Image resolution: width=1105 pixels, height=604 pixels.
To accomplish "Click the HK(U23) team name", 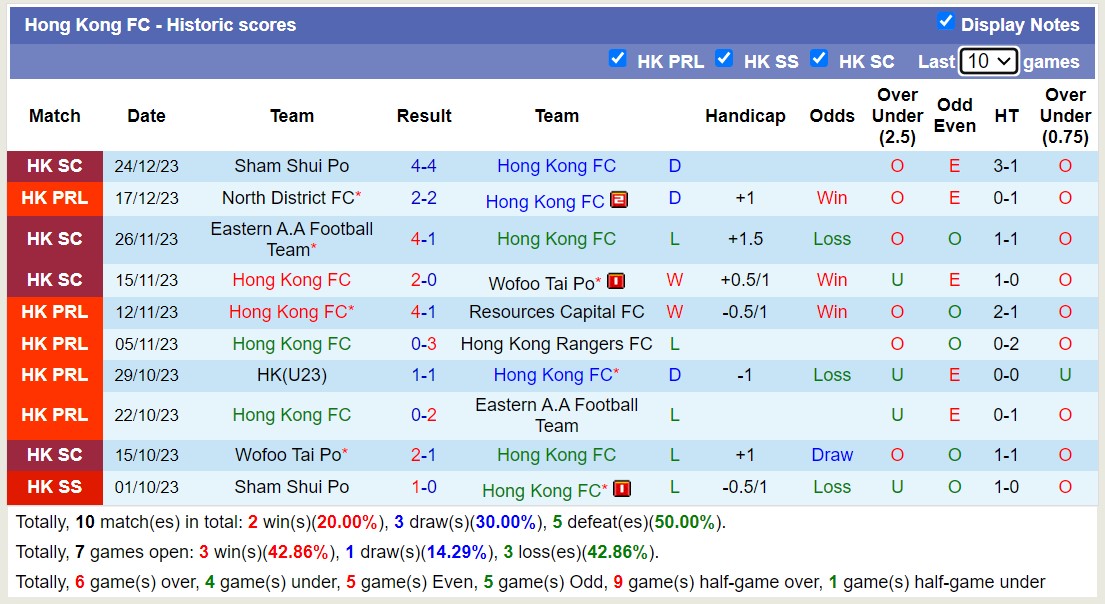I will (x=292, y=375).
